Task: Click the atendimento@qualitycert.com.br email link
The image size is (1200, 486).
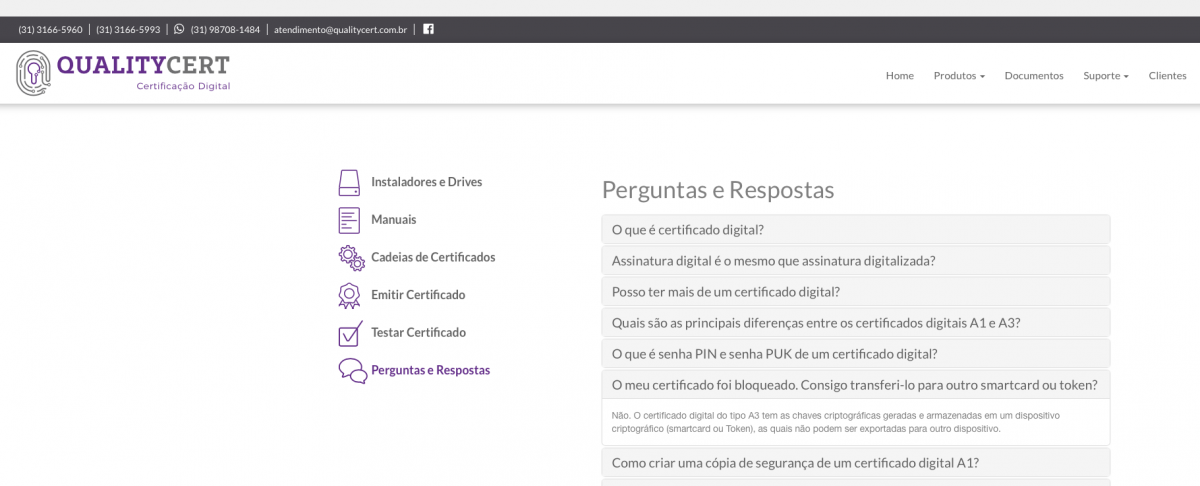Action: [341, 30]
